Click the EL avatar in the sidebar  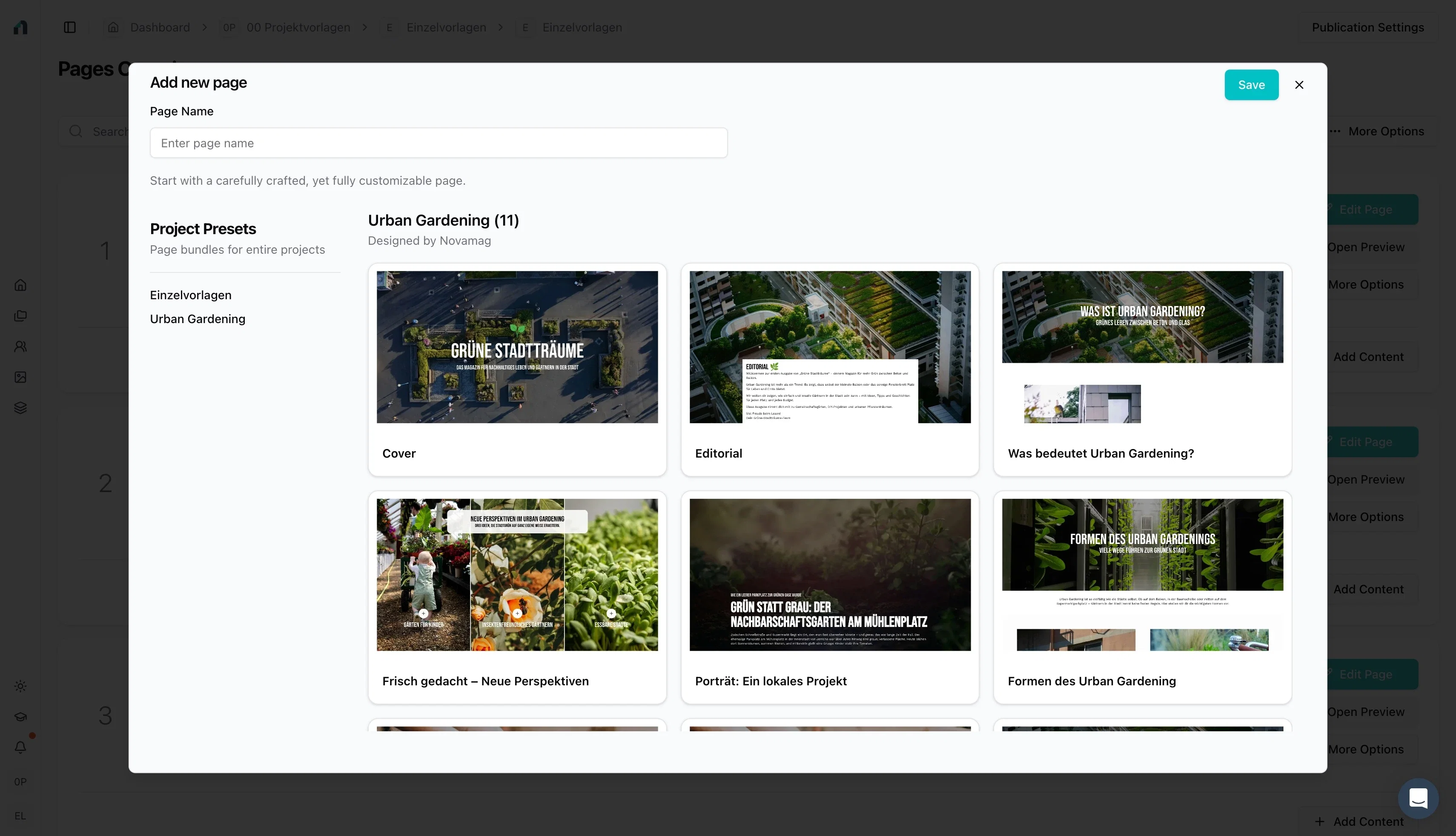coord(21,816)
